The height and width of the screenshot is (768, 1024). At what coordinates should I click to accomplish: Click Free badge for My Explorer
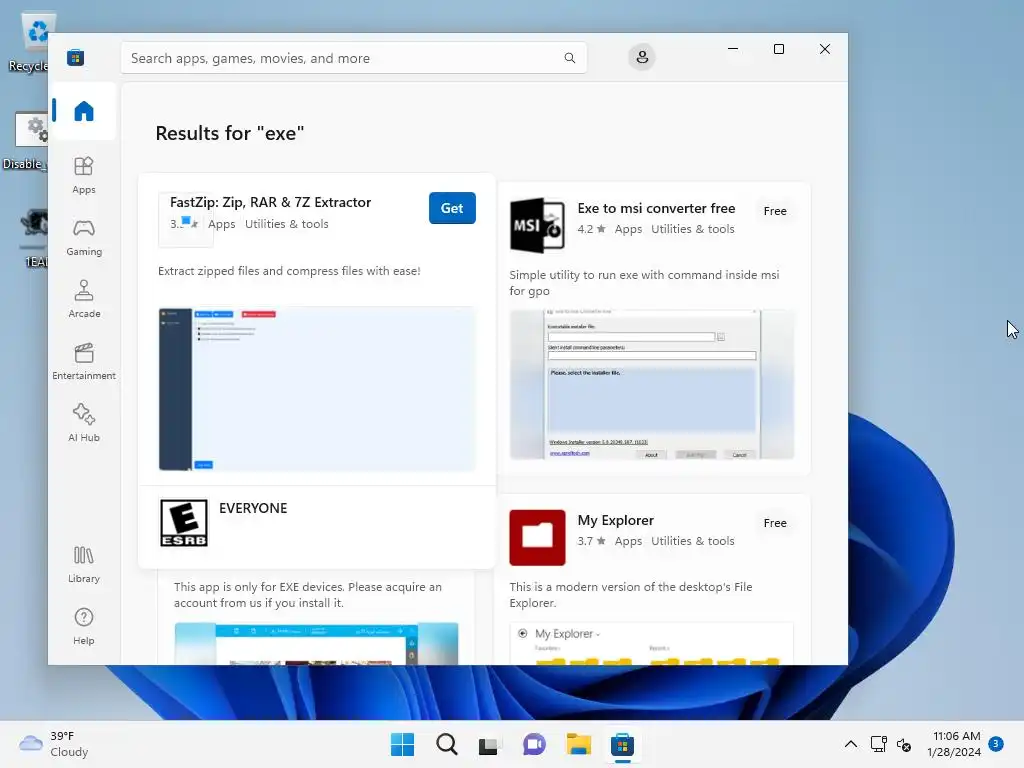(775, 523)
